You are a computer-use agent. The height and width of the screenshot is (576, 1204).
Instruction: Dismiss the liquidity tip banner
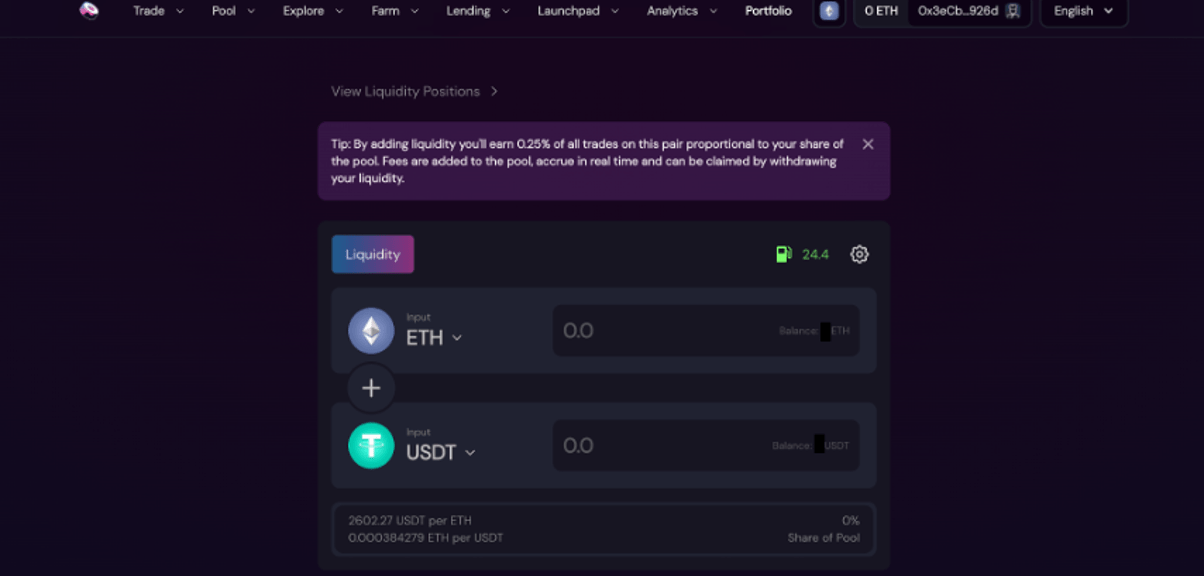click(x=868, y=144)
